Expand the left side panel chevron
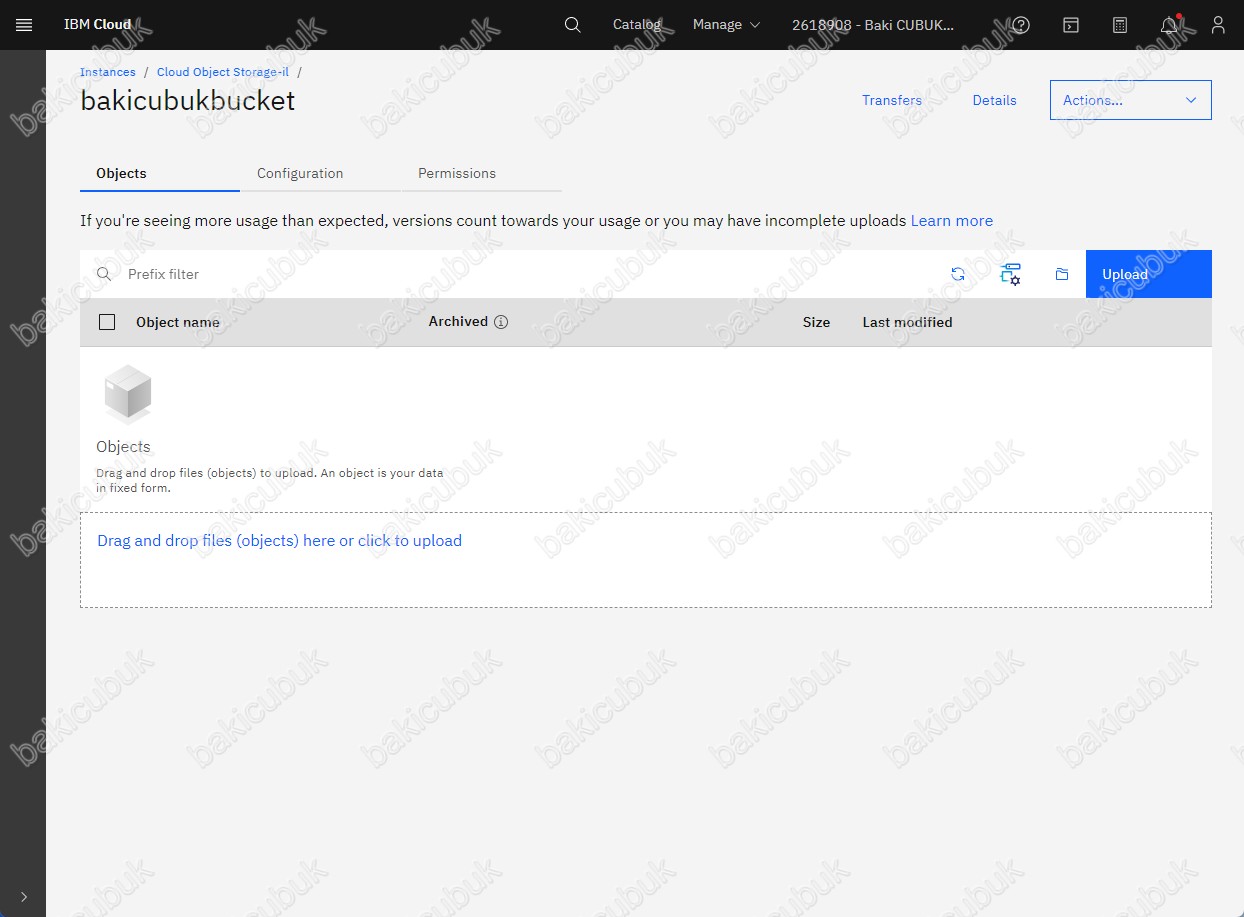1244x917 pixels. [x=24, y=897]
